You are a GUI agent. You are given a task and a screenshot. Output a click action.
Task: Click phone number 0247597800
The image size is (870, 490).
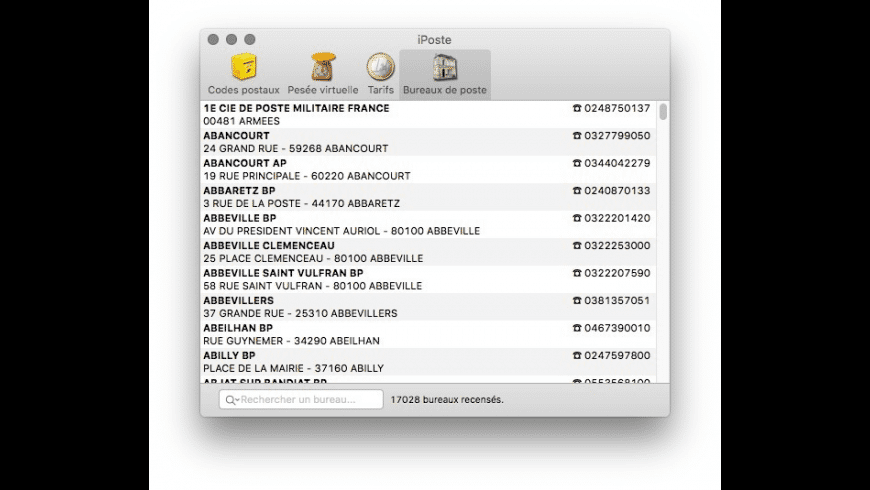click(617, 356)
